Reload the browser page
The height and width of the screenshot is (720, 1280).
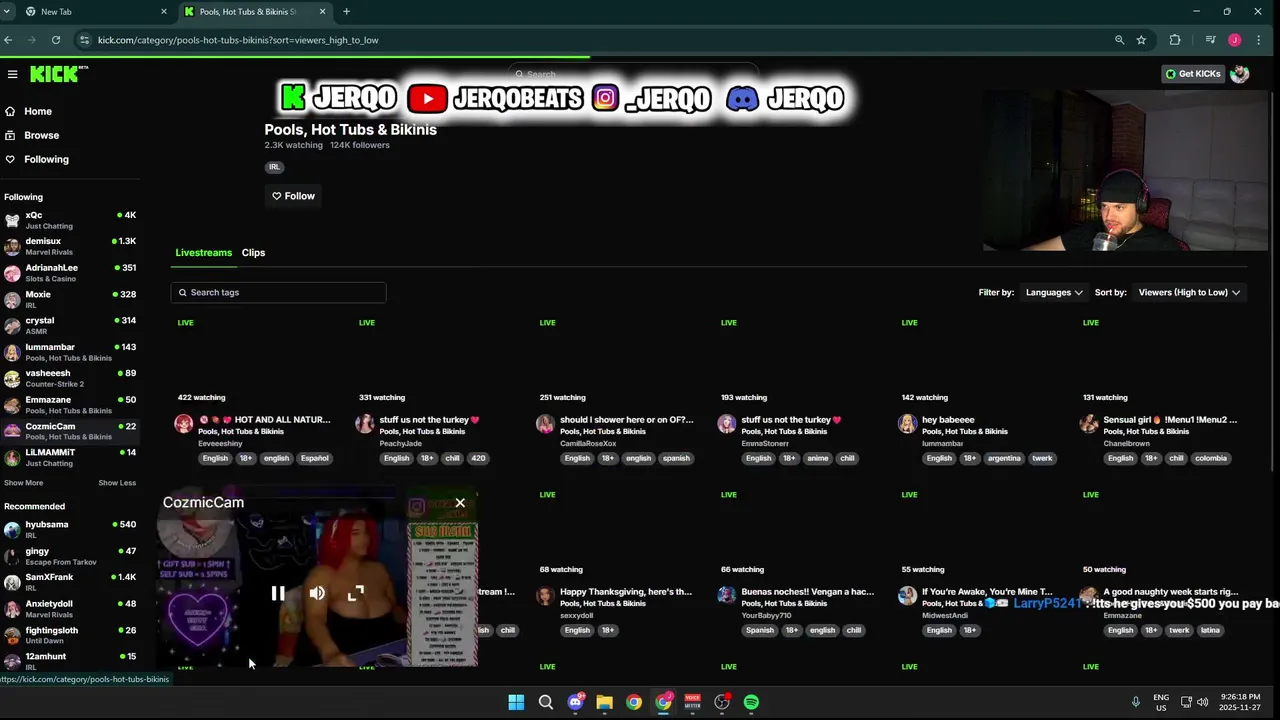(x=56, y=40)
